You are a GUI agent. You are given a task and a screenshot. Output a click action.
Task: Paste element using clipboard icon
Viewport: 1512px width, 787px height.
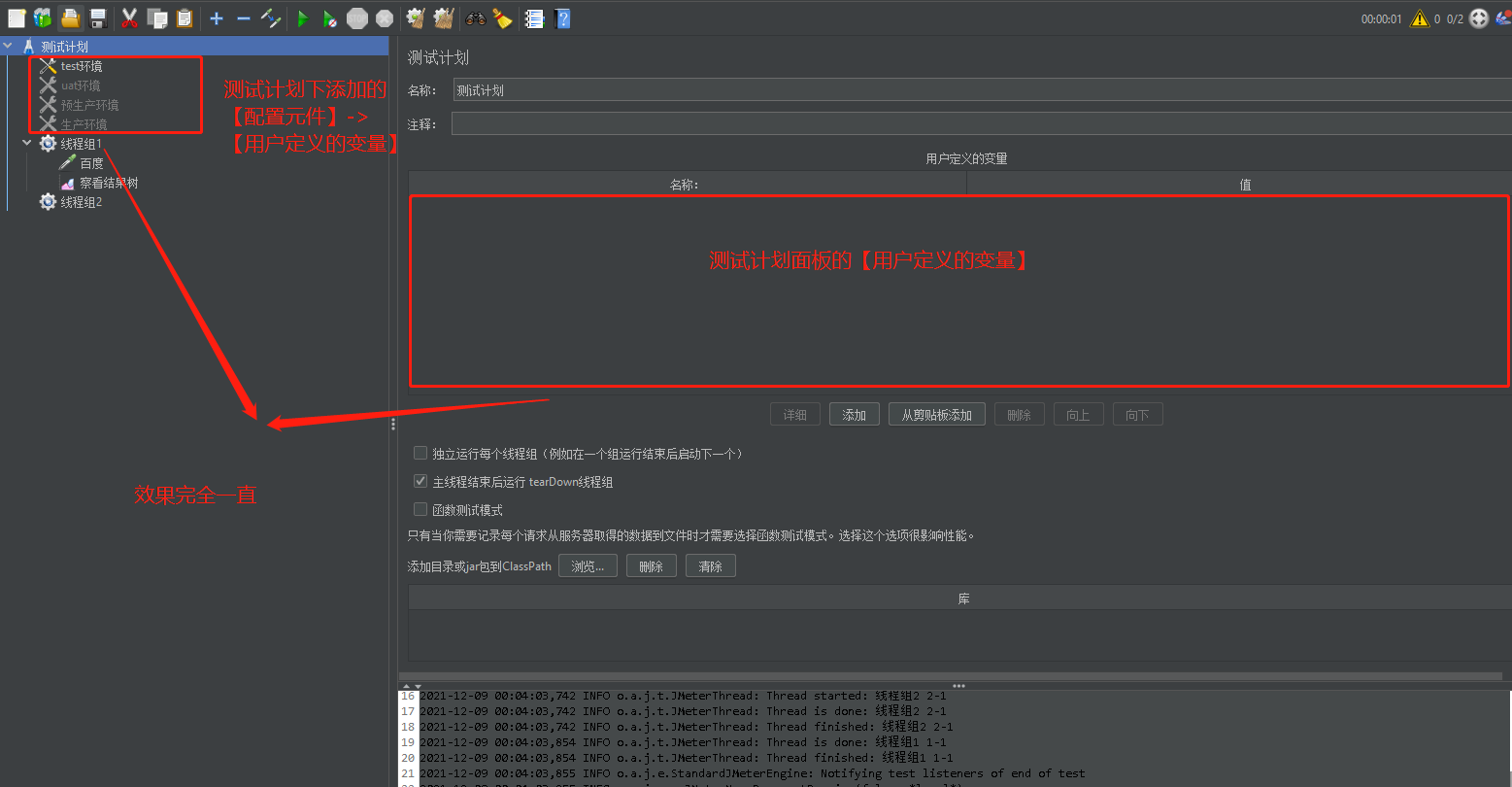tap(185, 17)
